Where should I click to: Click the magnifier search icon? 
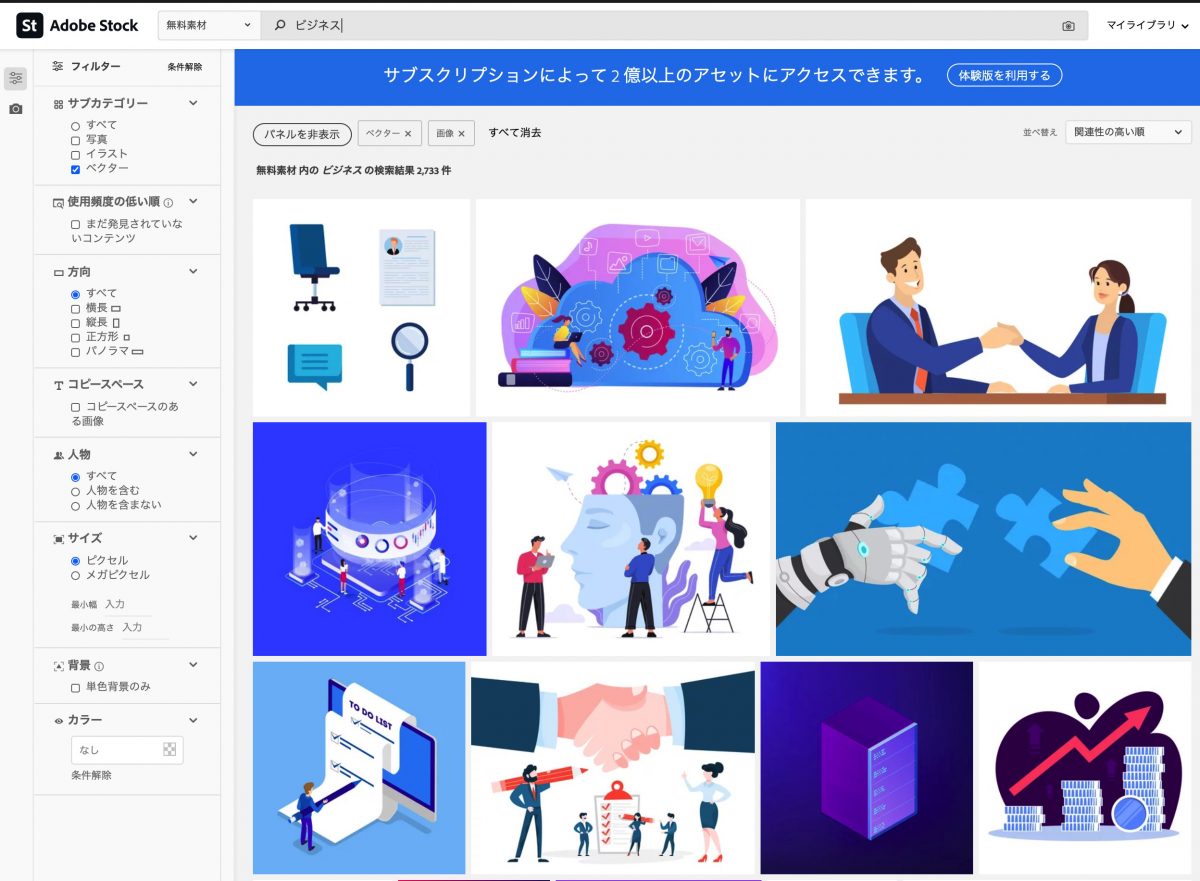(280, 26)
